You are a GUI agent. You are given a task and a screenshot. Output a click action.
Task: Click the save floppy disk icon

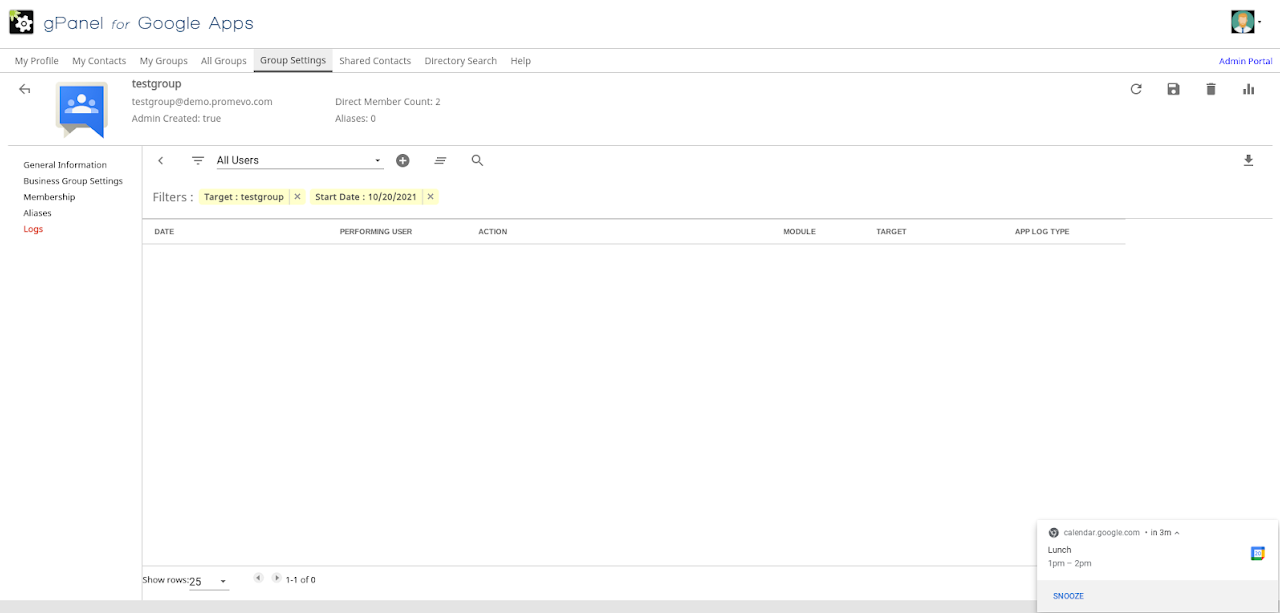point(1173,89)
